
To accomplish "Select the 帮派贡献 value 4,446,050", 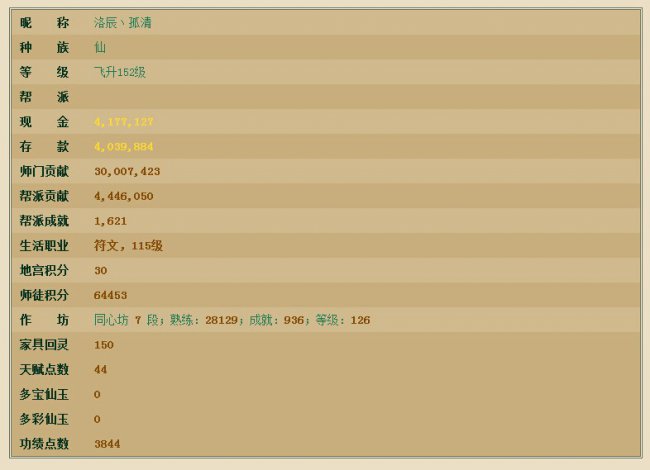I will [123, 197].
